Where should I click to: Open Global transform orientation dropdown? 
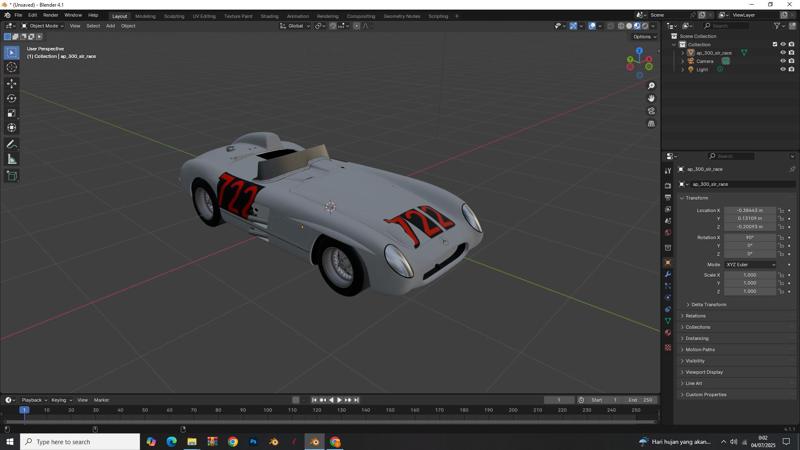coord(295,26)
